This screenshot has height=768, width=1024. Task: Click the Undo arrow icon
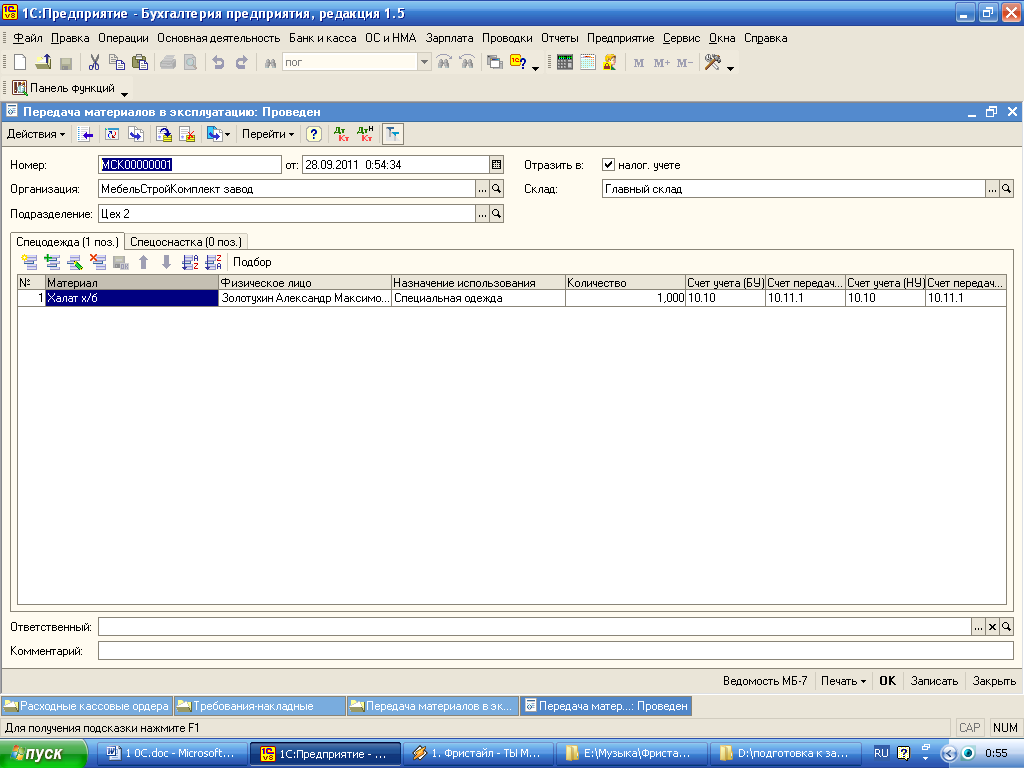tap(218, 62)
